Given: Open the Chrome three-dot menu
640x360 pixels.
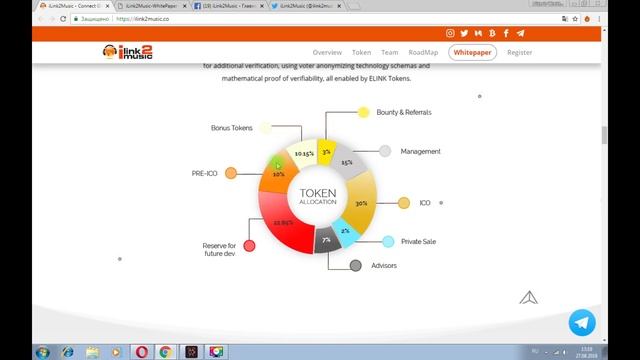Looking at the screenshot, I should (x=599, y=19).
